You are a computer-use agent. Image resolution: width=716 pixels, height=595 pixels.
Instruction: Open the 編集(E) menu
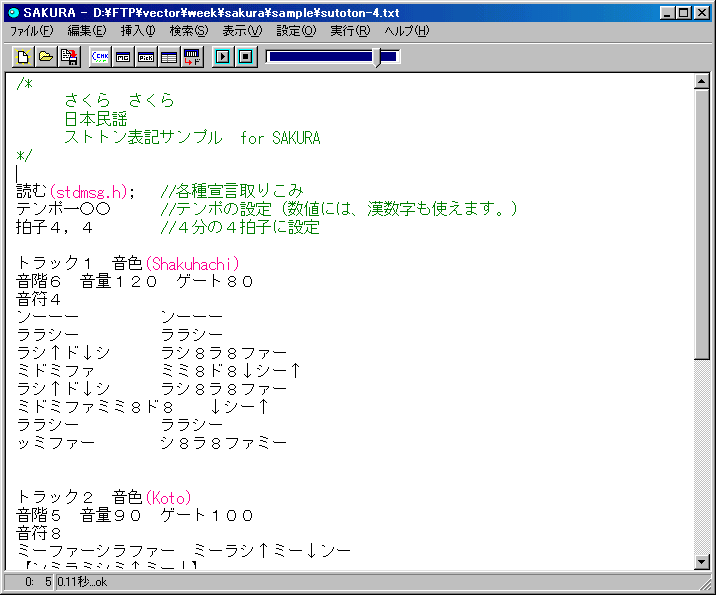(87, 31)
